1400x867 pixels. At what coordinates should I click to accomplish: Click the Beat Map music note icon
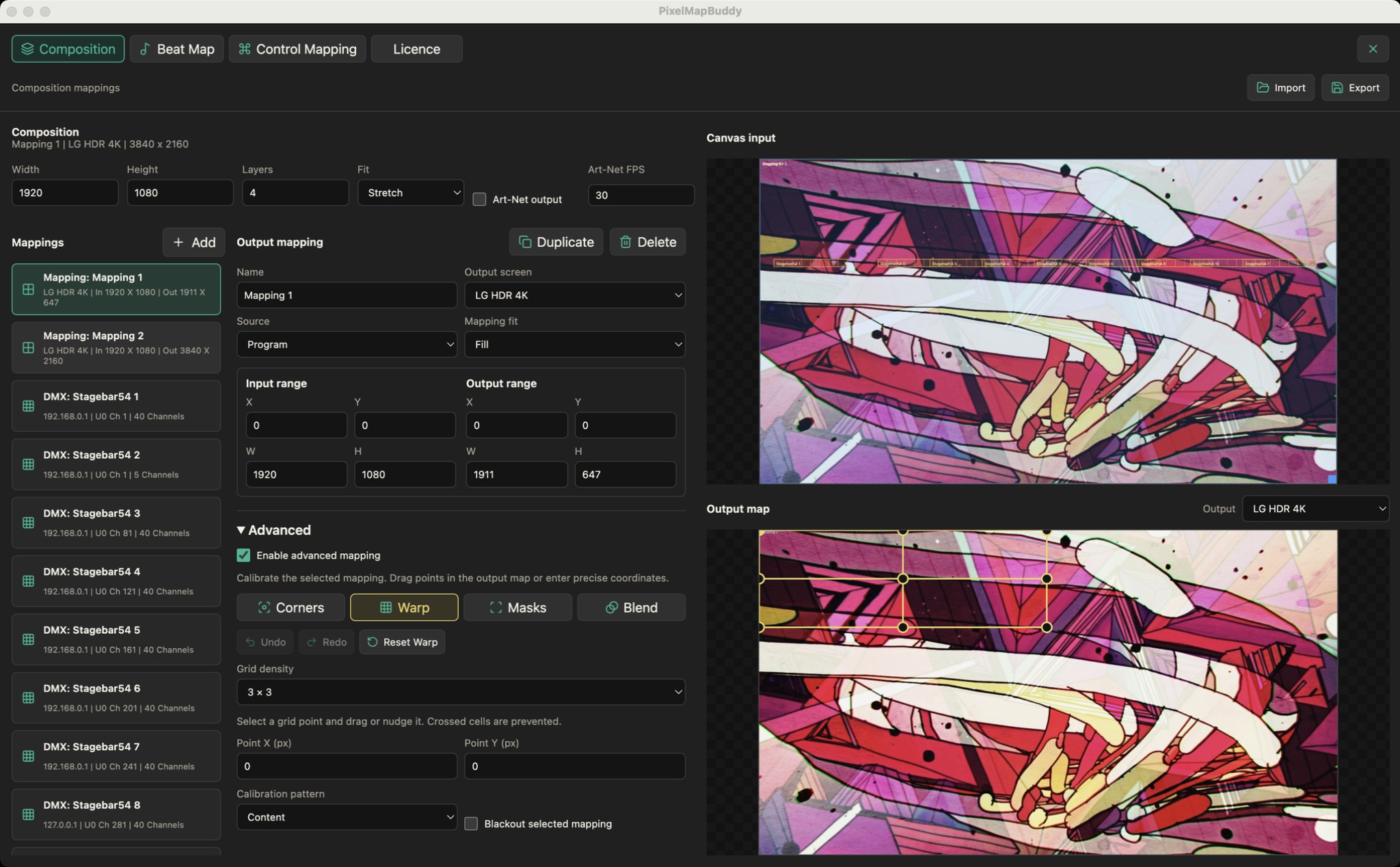pos(145,49)
